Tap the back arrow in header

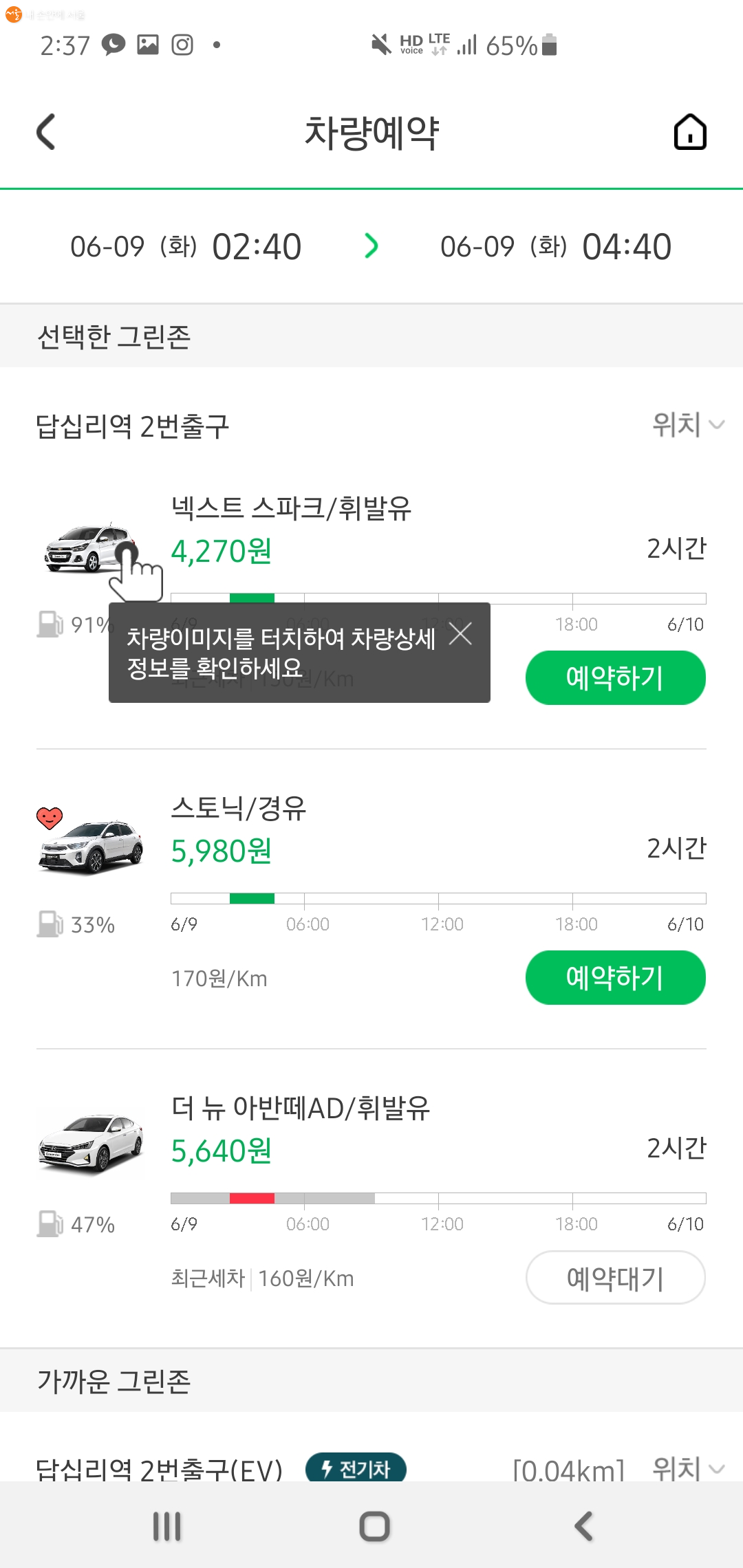click(46, 132)
